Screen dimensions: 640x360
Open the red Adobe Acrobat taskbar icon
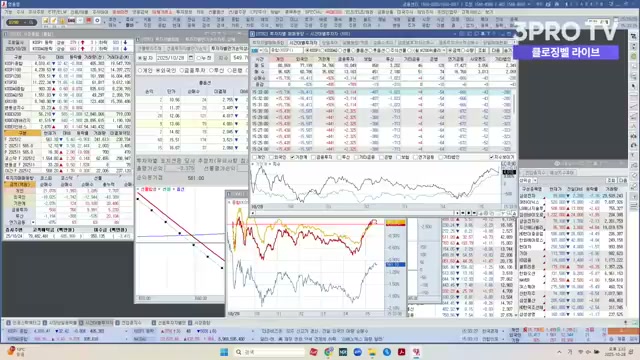coord(401,352)
